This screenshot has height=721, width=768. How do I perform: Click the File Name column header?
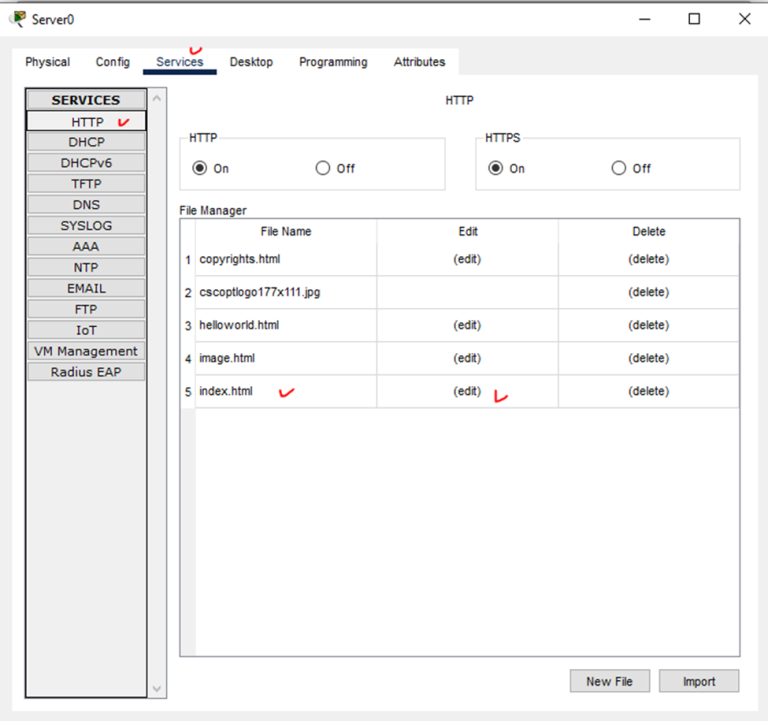click(286, 231)
